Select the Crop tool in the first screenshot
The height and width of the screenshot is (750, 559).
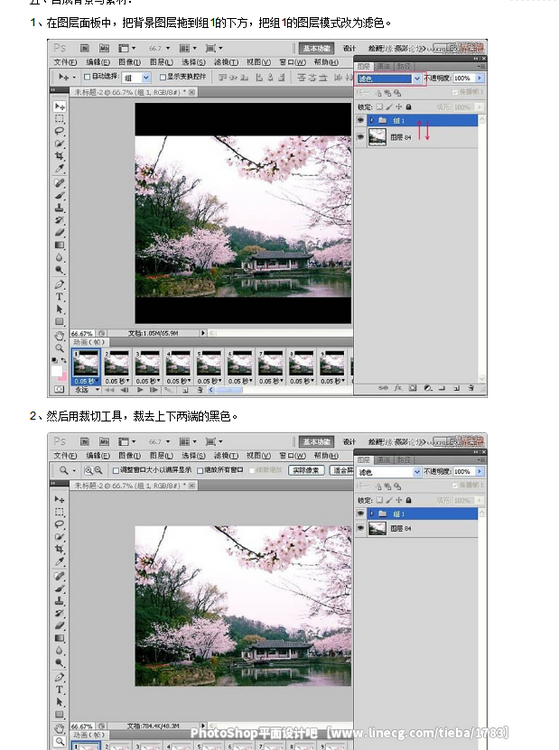click(59, 156)
